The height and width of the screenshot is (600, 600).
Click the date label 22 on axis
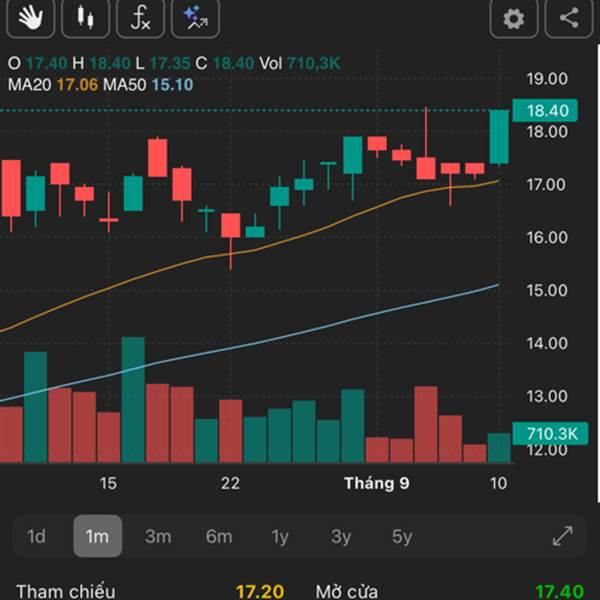point(230,483)
